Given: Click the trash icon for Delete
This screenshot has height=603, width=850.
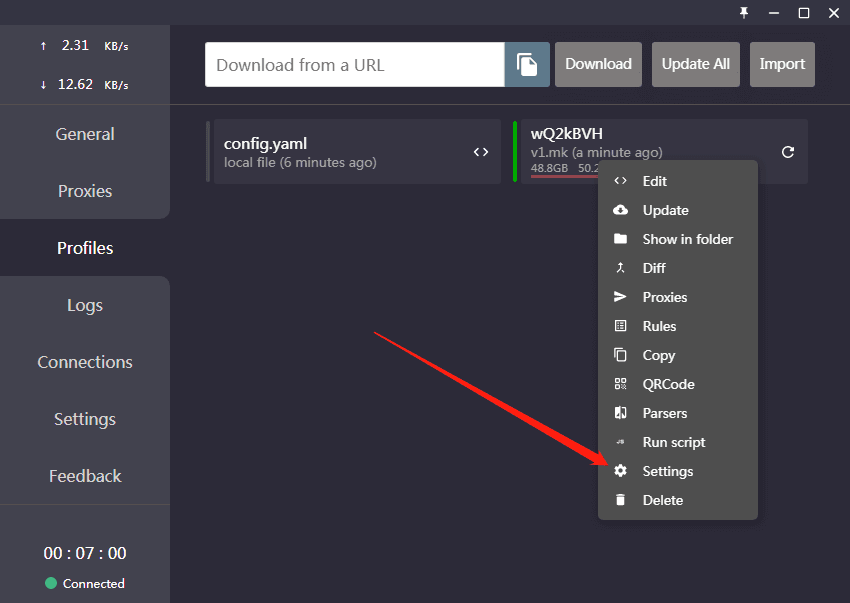Looking at the screenshot, I should [620, 500].
